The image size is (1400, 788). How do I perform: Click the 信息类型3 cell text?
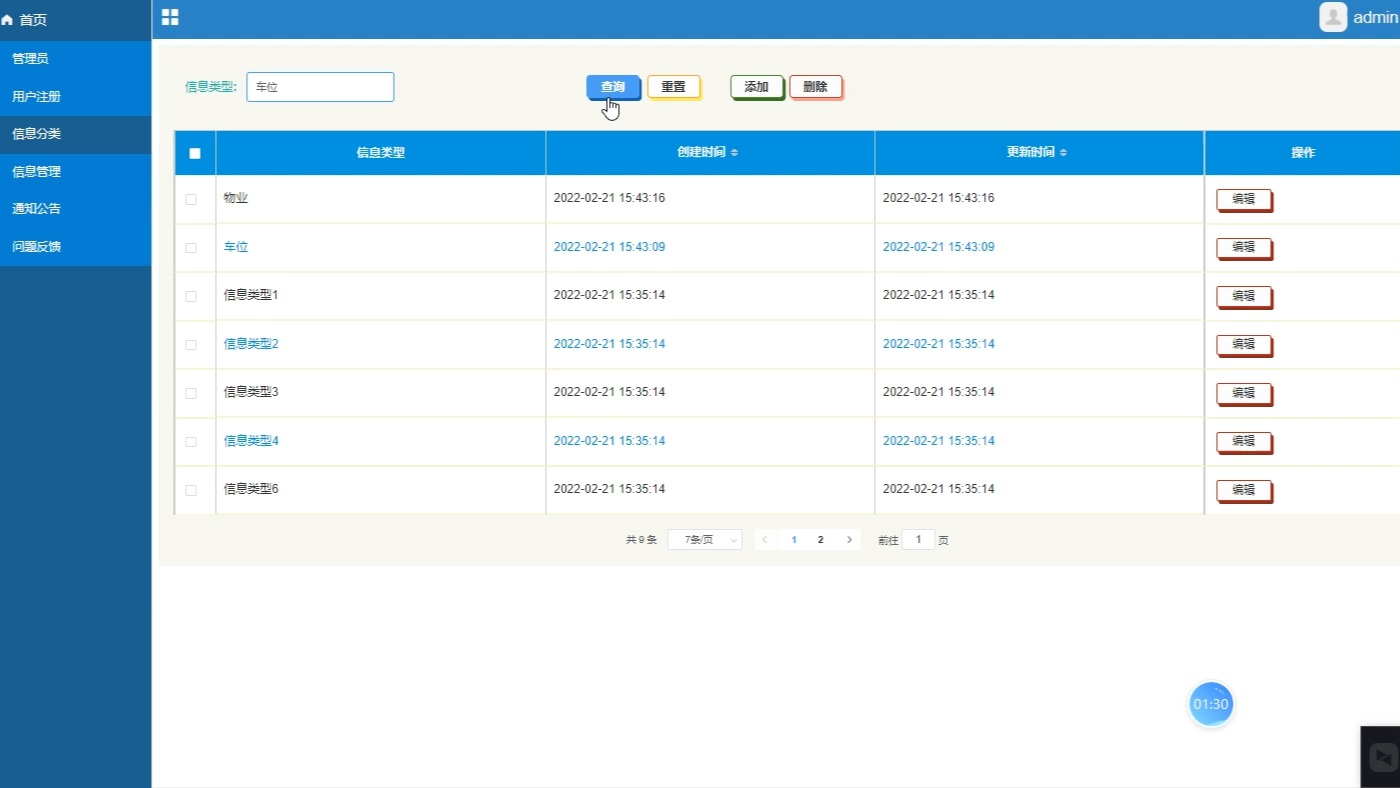(x=251, y=392)
